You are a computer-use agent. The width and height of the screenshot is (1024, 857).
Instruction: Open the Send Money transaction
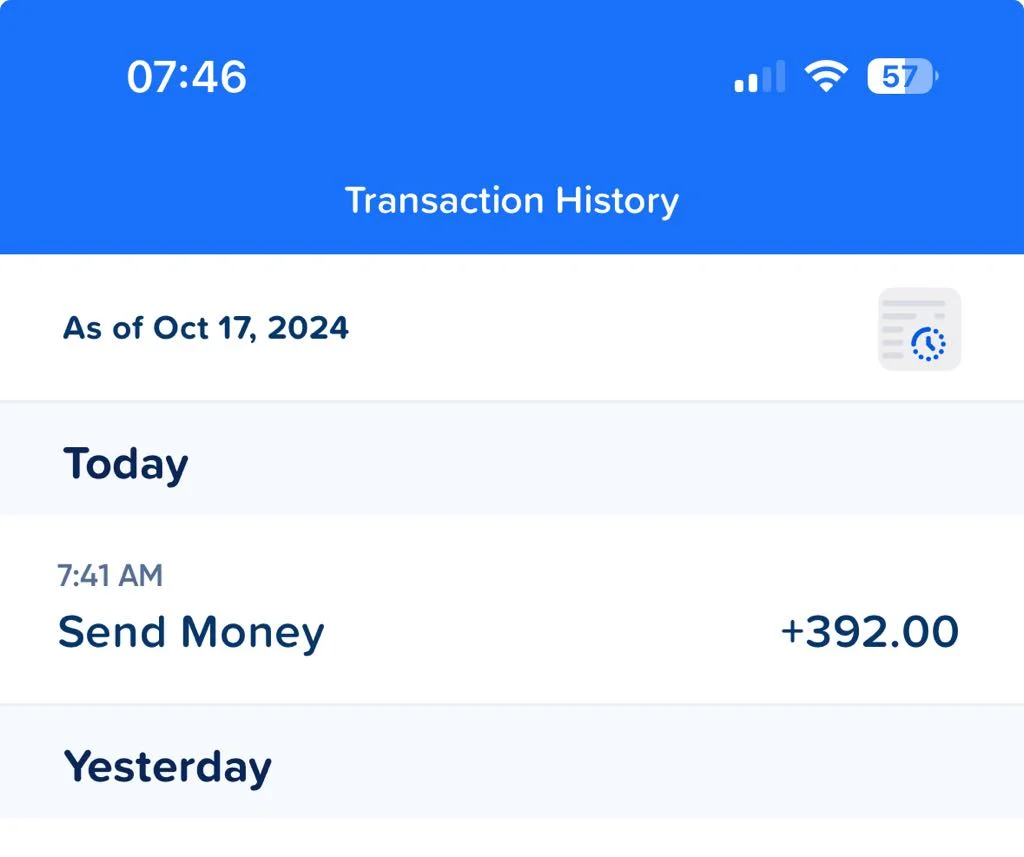coord(512,609)
